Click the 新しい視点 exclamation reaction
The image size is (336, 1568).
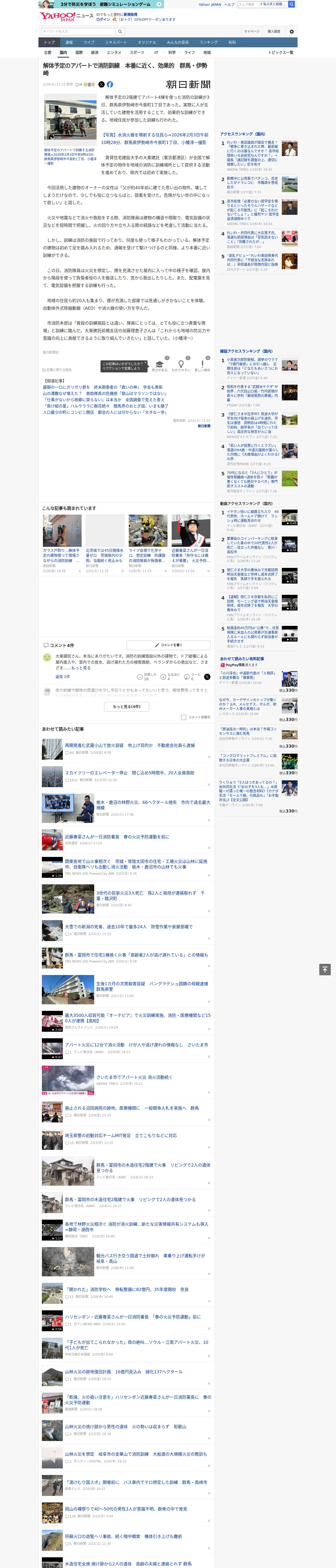pos(203,364)
